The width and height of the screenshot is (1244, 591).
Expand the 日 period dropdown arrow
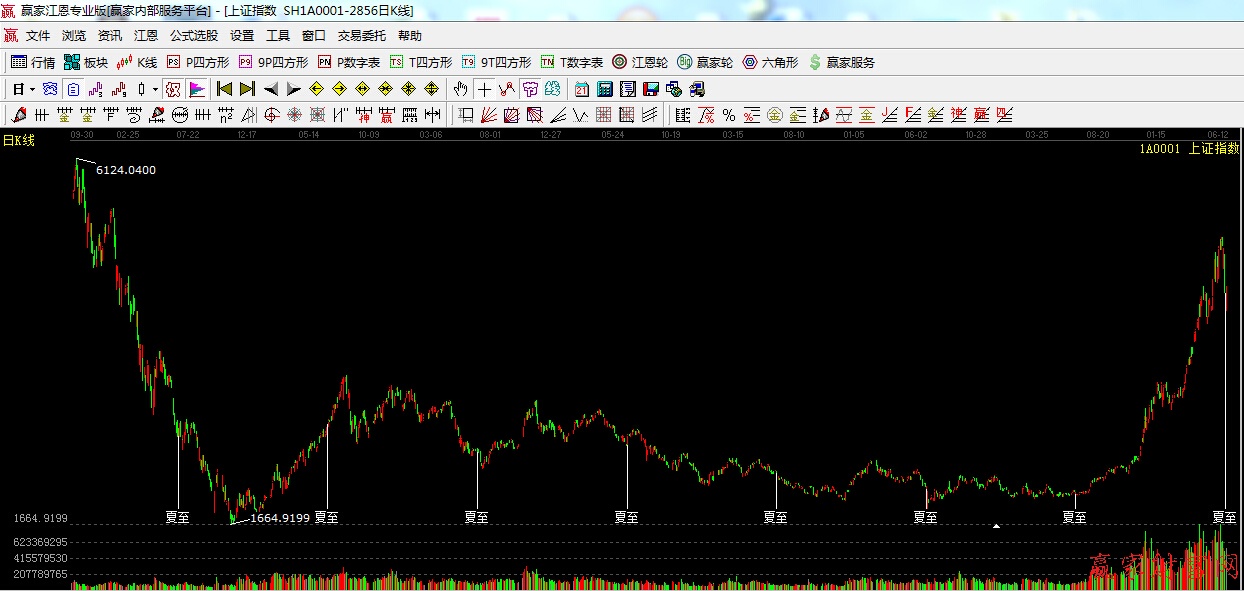(x=32, y=89)
